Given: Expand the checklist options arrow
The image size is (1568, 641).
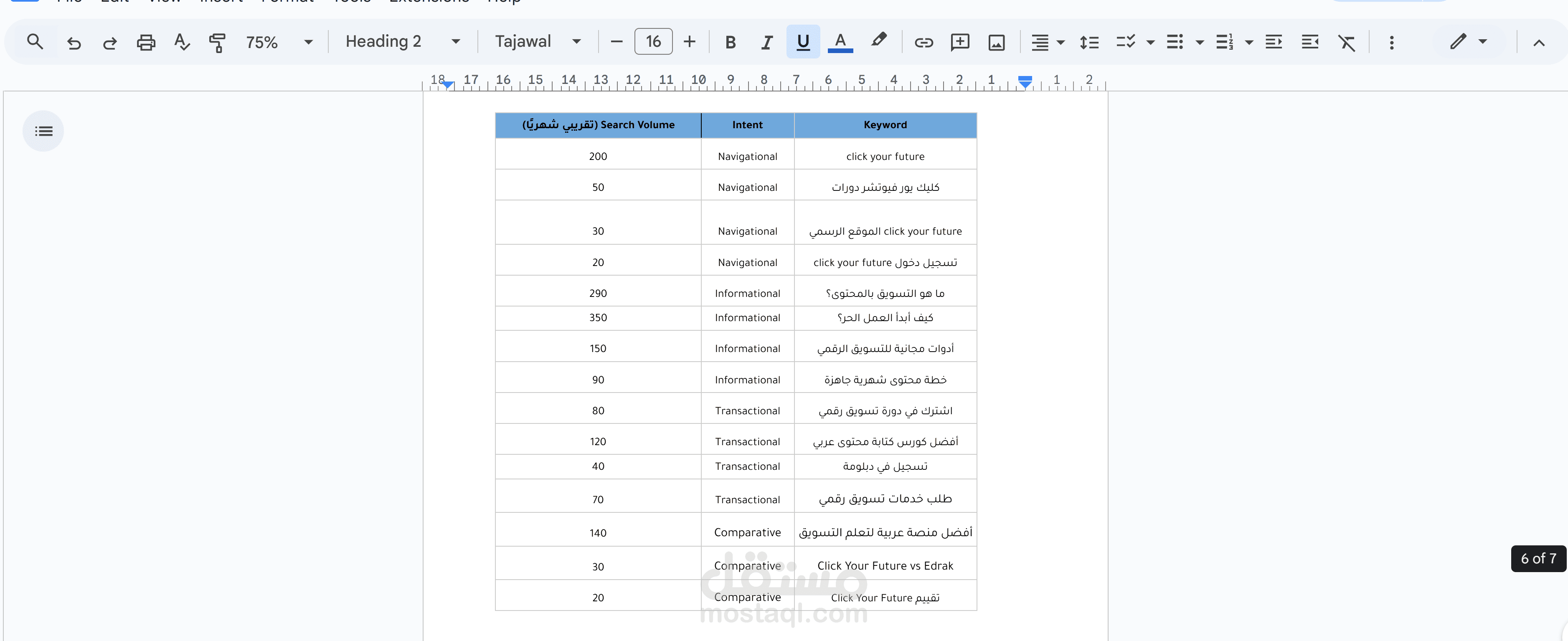Looking at the screenshot, I should click(1150, 42).
